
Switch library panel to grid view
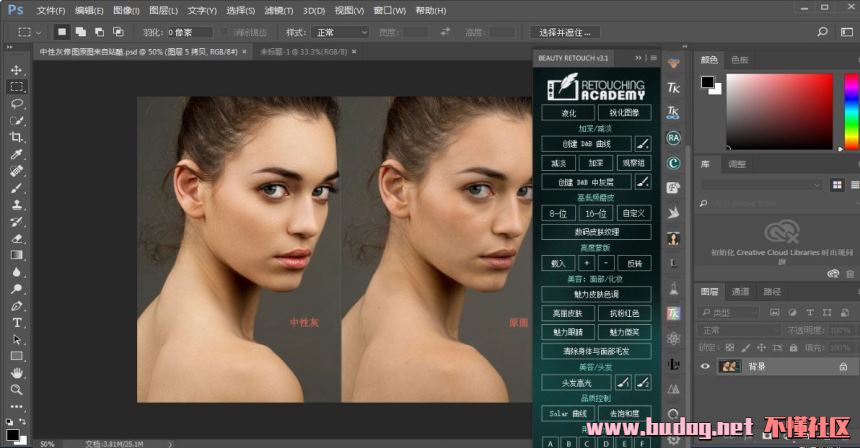point(836,184)
